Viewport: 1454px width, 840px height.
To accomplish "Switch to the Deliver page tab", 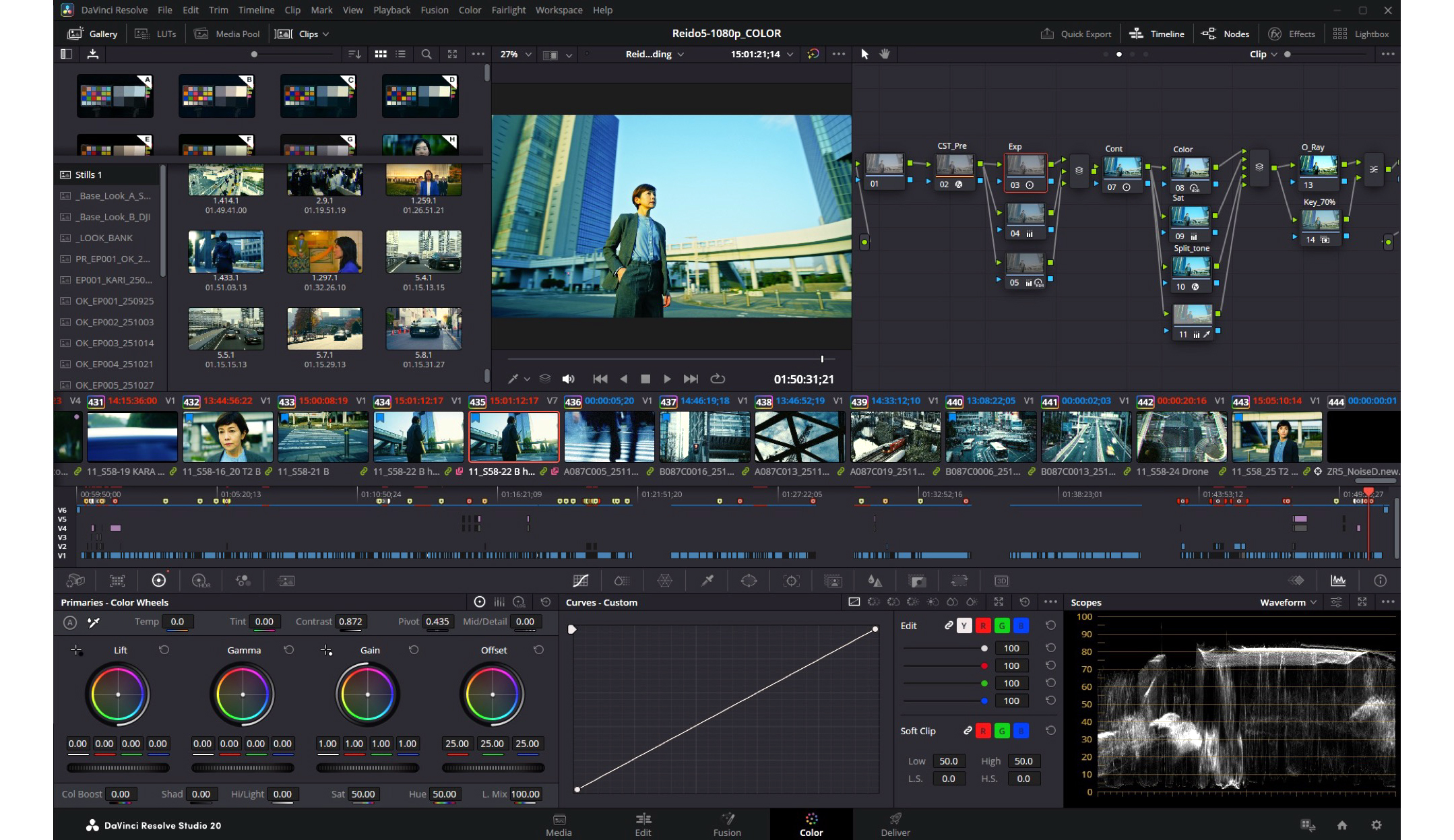I will 895,824.
